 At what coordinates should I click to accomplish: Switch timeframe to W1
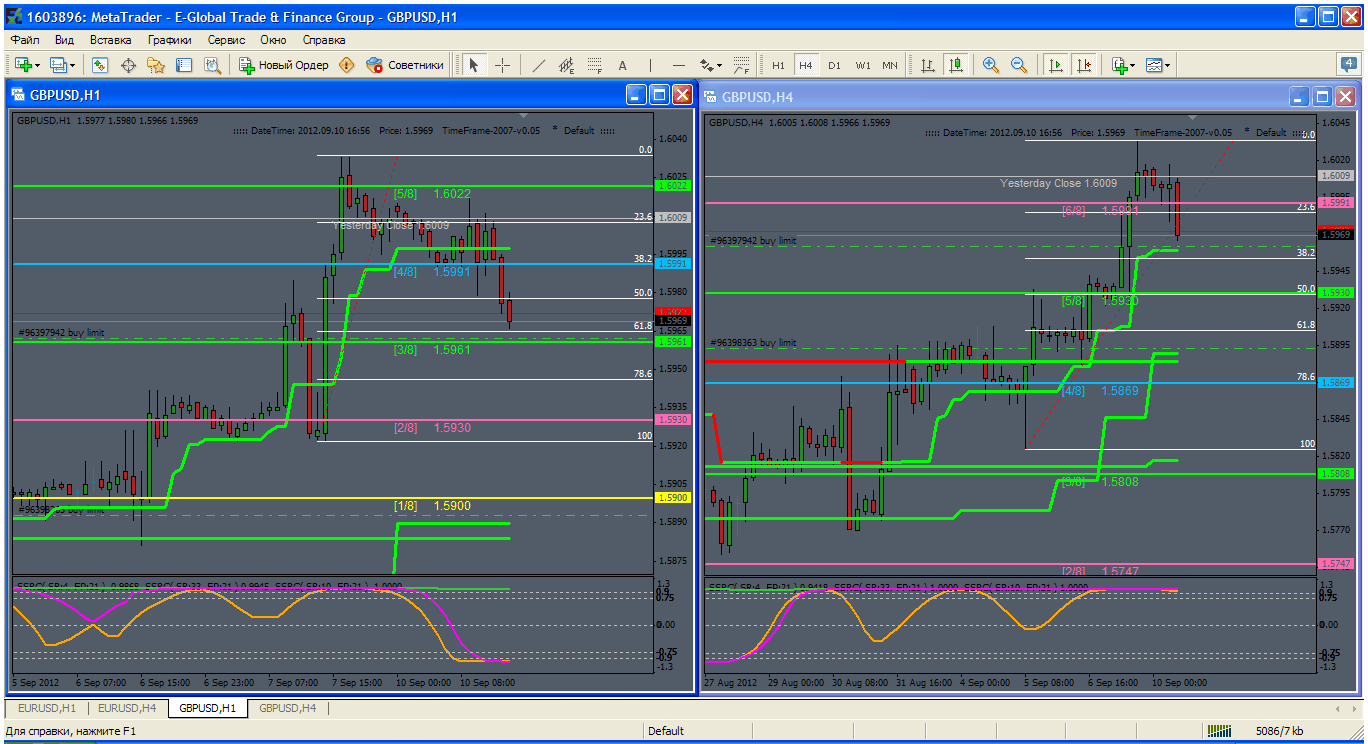point(862,65)
